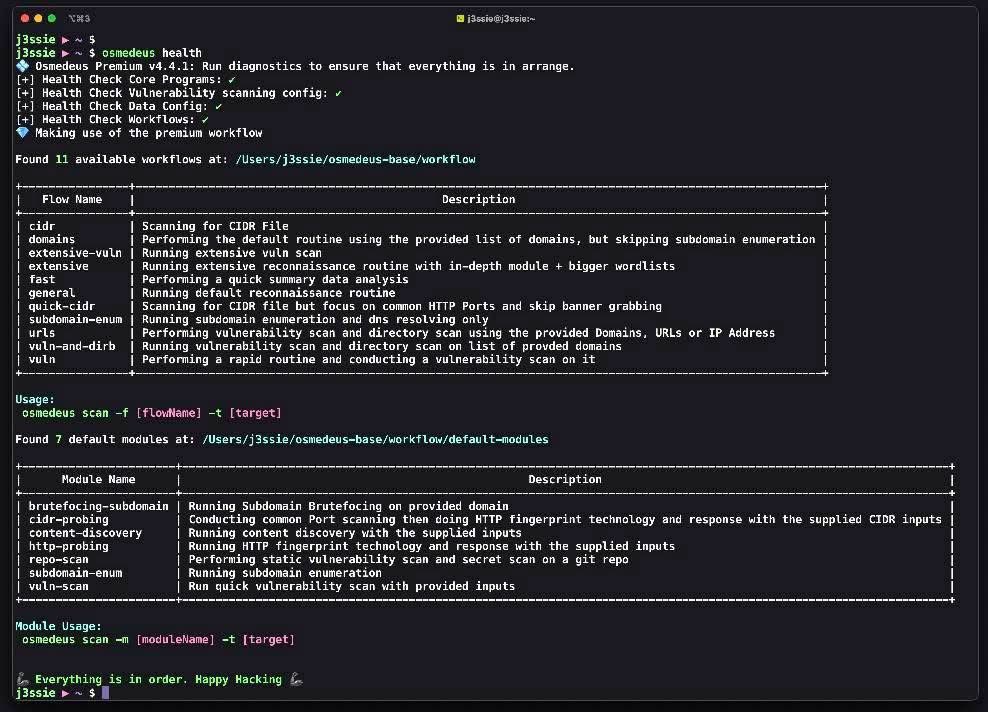
Task: Click the 'osmedeus health' command text
Action: (152, 53)
